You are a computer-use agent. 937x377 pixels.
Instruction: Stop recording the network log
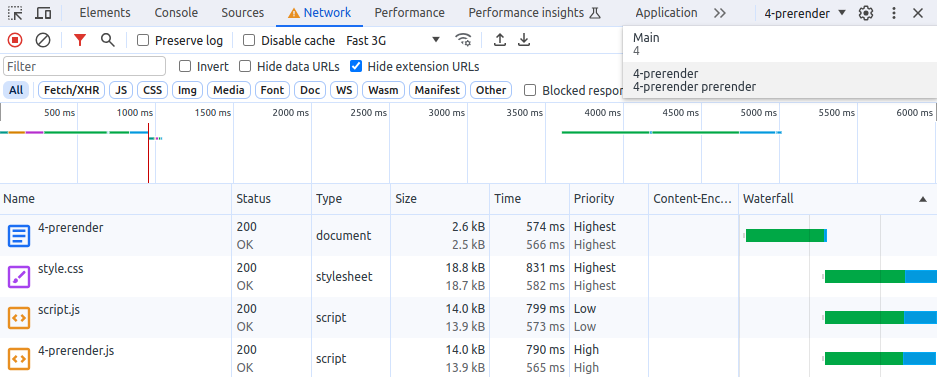pos(15,40)
